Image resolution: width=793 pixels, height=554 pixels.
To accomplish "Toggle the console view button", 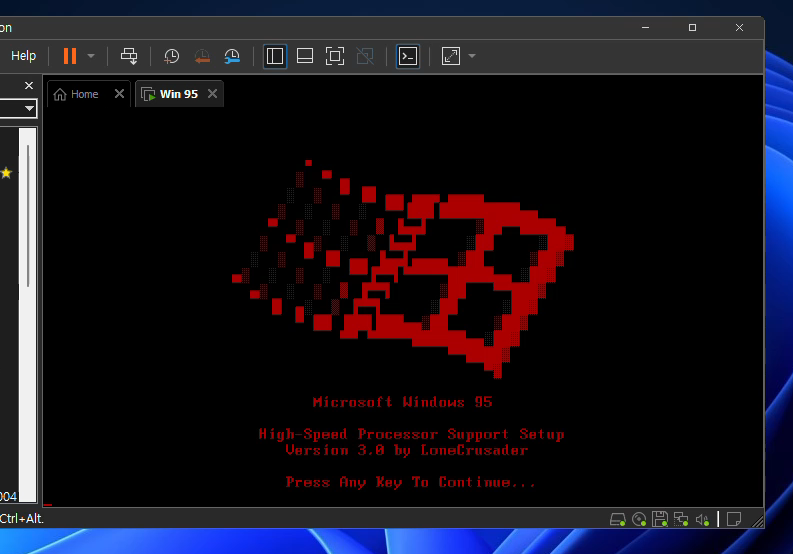I will (x=408, y=56).
